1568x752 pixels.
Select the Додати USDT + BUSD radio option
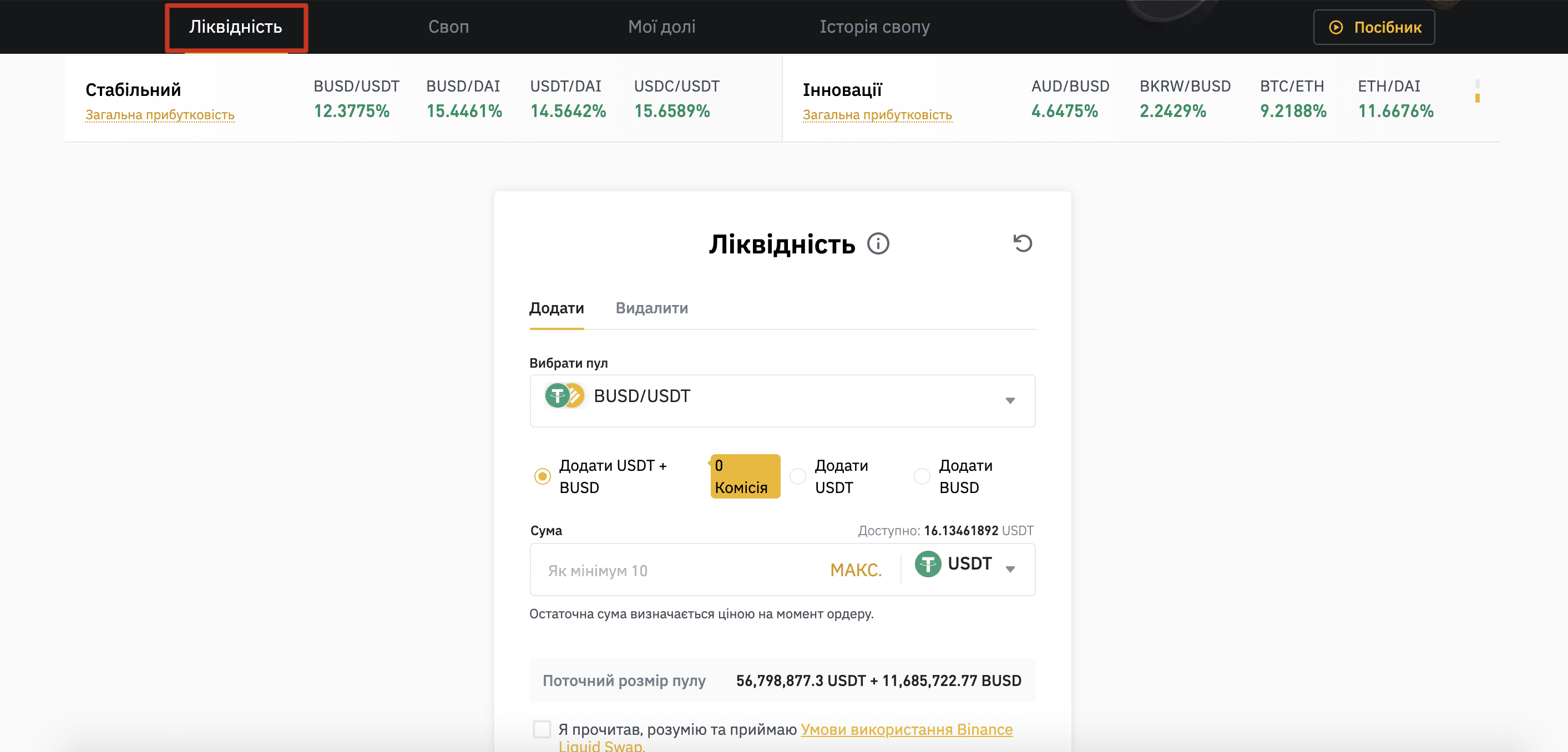click(542, 476)
